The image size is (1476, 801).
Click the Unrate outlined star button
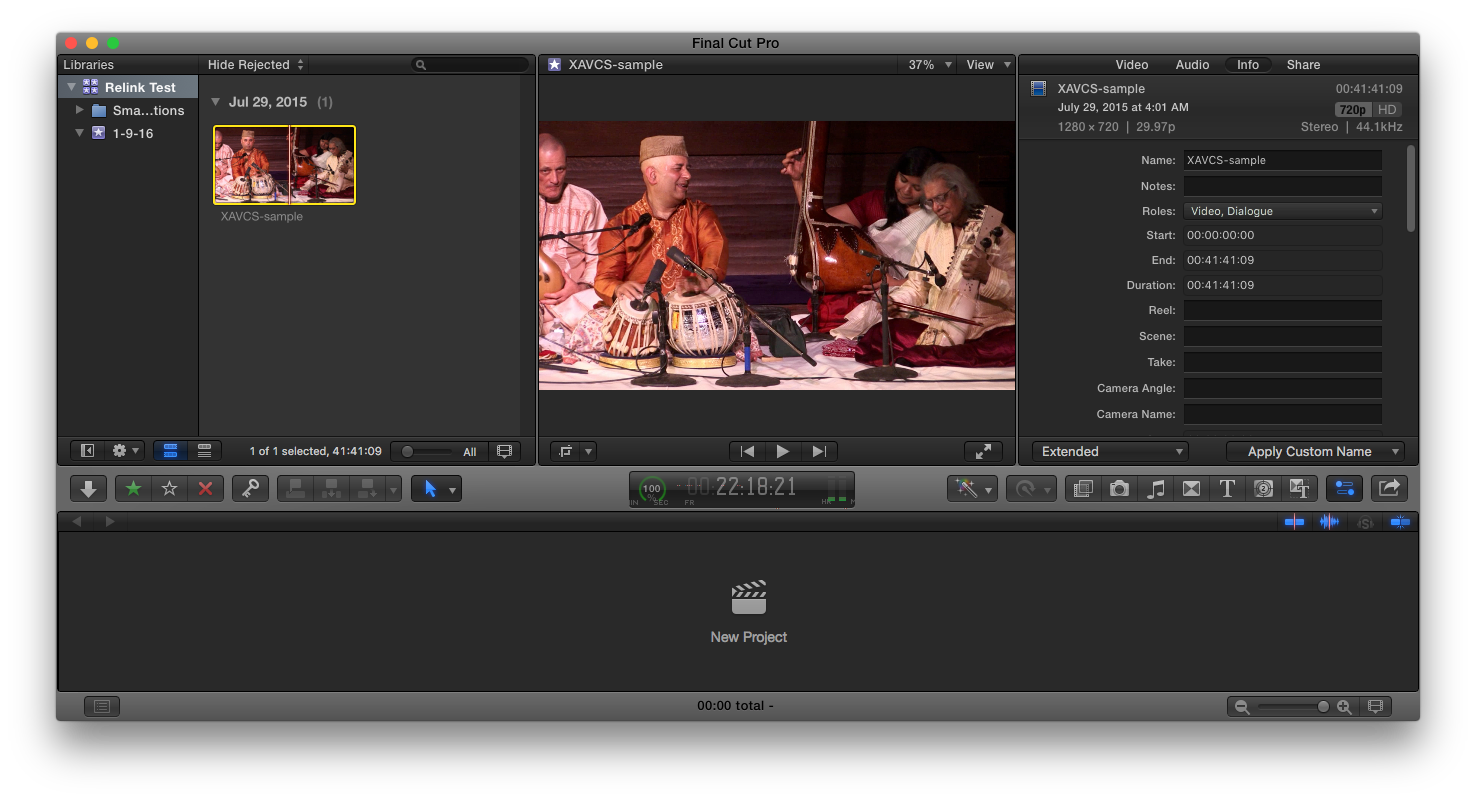pos(169,489)
